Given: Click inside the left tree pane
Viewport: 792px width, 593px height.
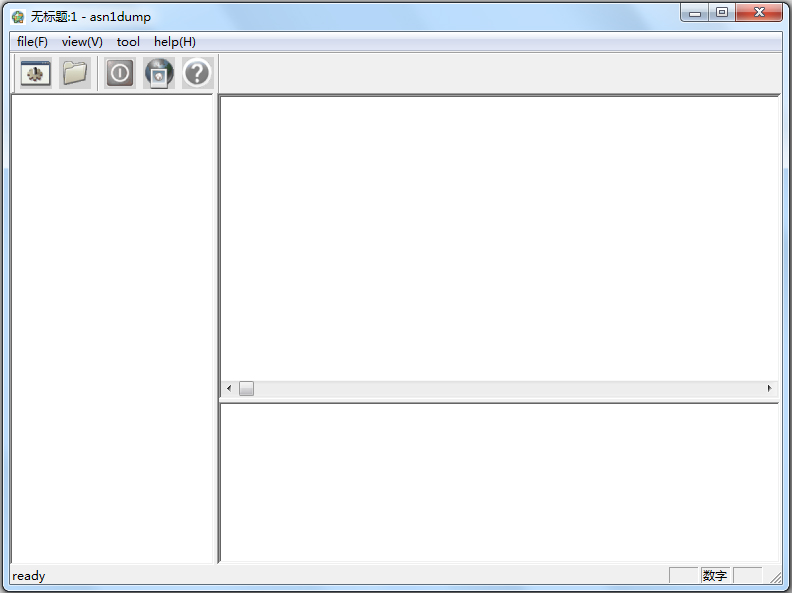Looking at the screenshot, I should pos(112,328).
